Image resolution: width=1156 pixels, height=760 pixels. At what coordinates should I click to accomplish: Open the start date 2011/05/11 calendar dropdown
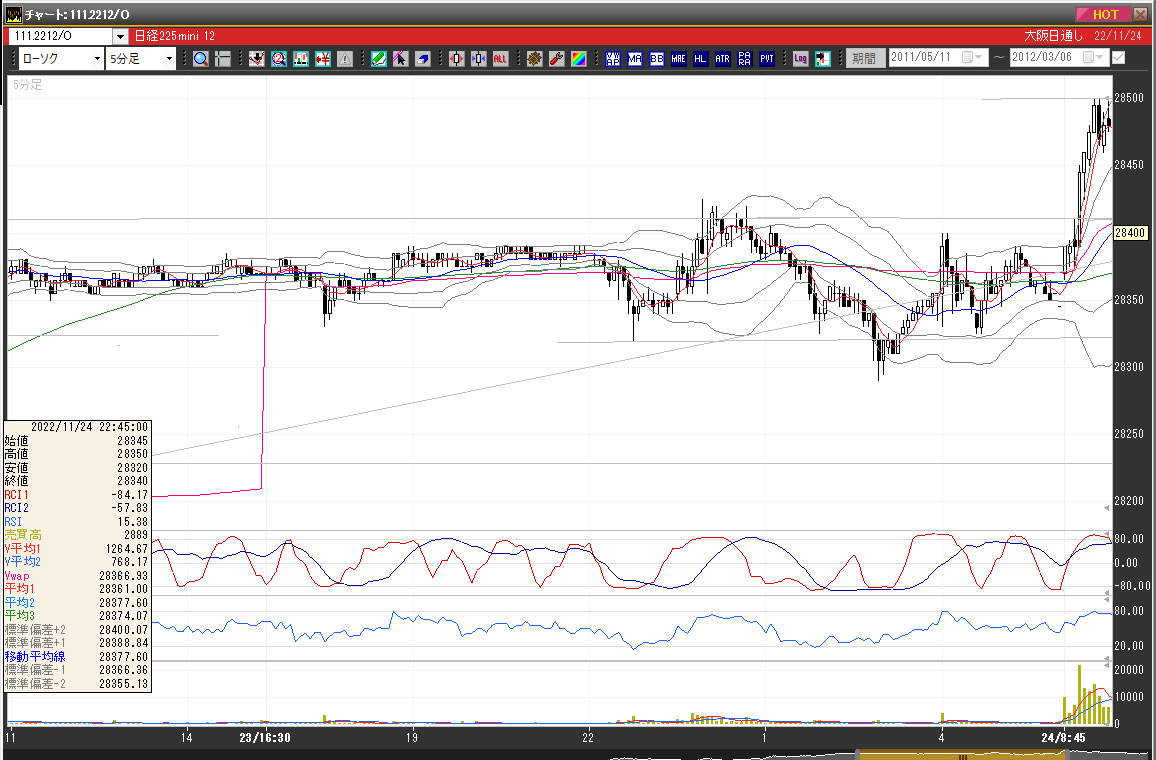click(973, 57)
